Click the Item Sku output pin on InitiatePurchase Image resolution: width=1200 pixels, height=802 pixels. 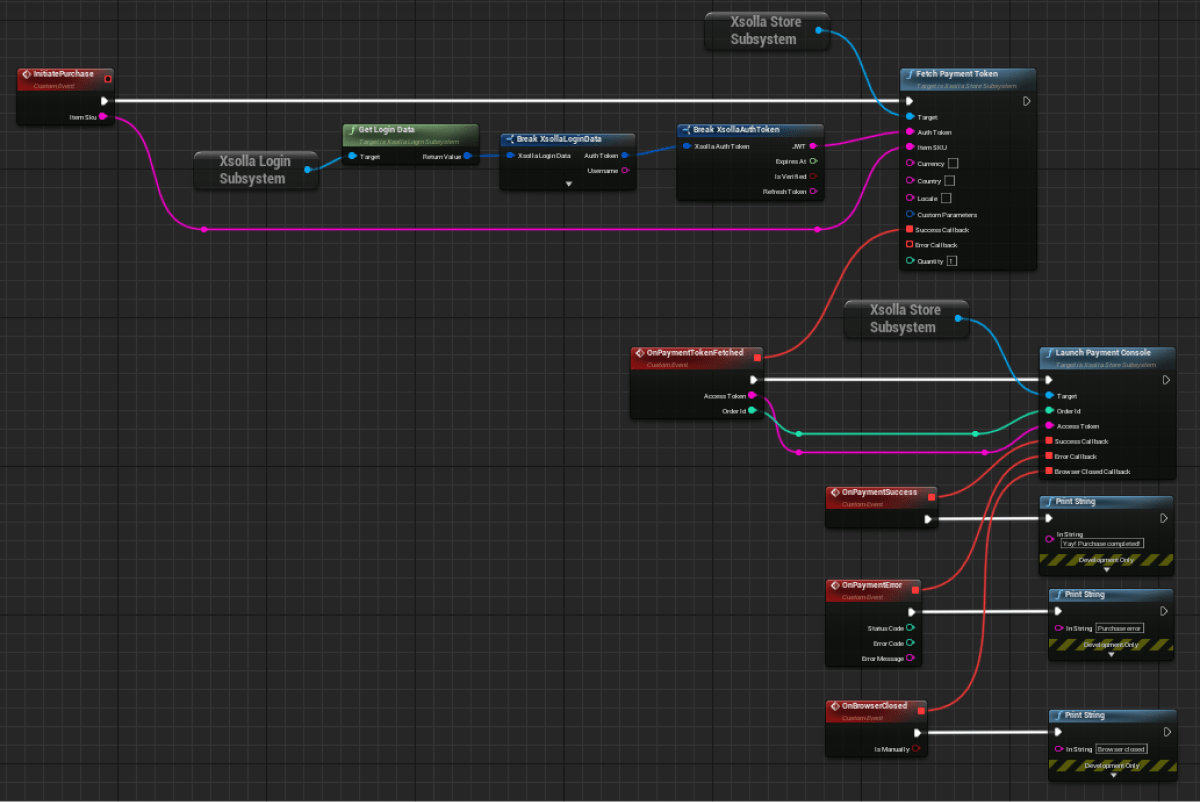[x=102, y=117]
